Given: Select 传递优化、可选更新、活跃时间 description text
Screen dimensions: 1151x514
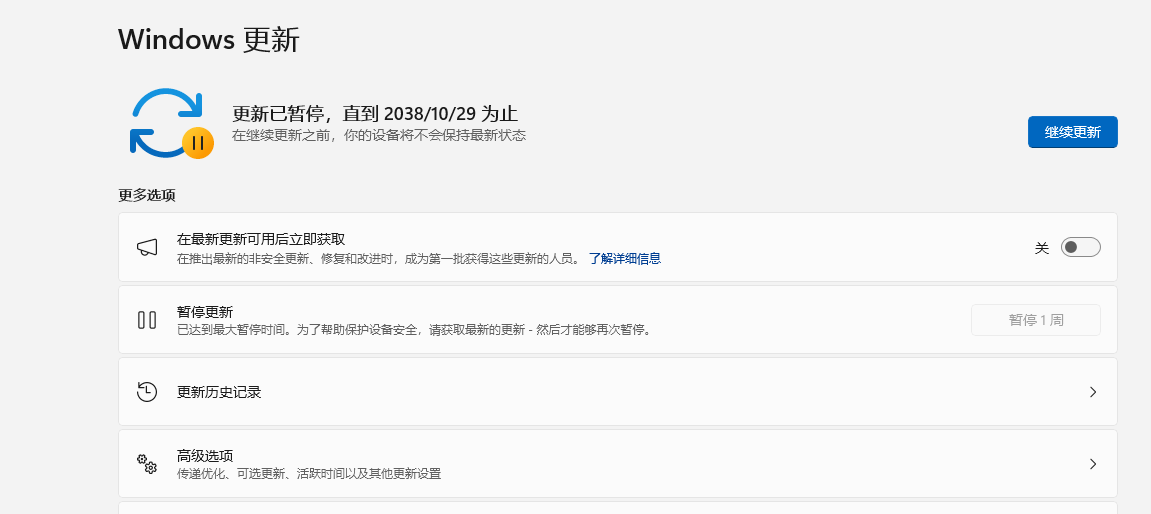Looking at the screenshot, I should (x=309, y=474).
